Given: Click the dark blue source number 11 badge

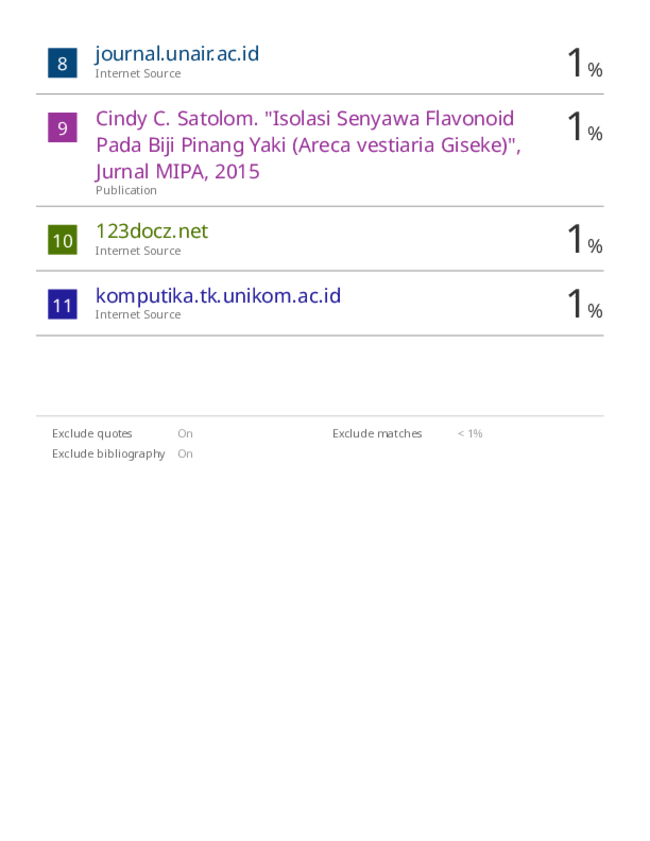Looking at the screenshot, I should [x=62, y=304].
